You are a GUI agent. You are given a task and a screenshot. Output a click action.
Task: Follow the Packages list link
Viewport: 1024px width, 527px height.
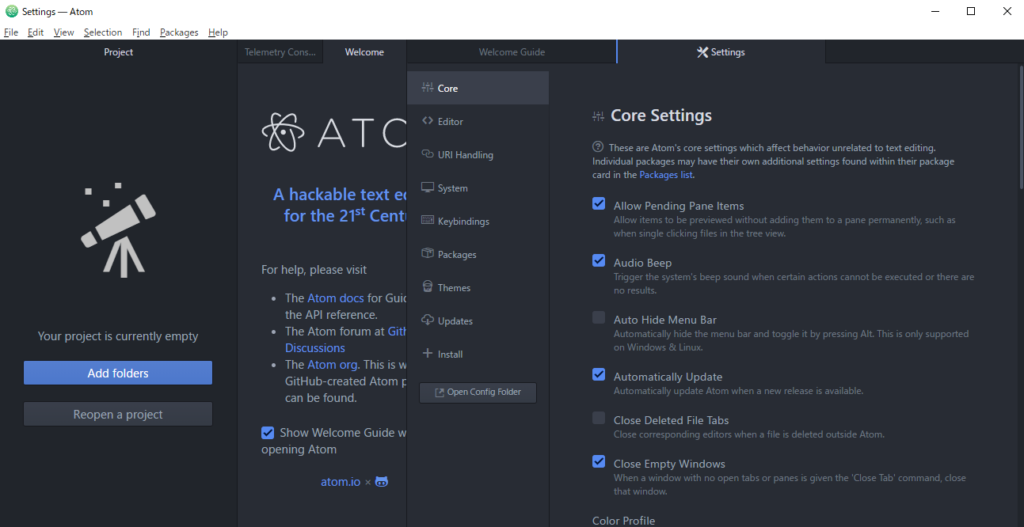(666, 175)
